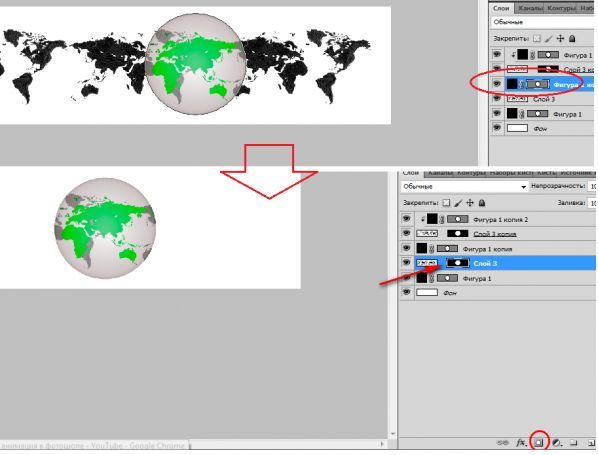Hide the Слой 3 layer in upper panel
Image resolution: width=598 pixels, height=455 pixels.
point(497,99)
